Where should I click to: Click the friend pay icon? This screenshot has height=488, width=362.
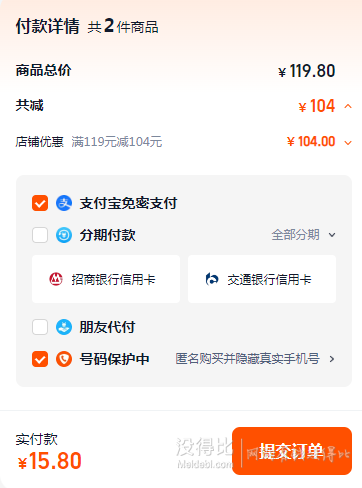(64, 327)
